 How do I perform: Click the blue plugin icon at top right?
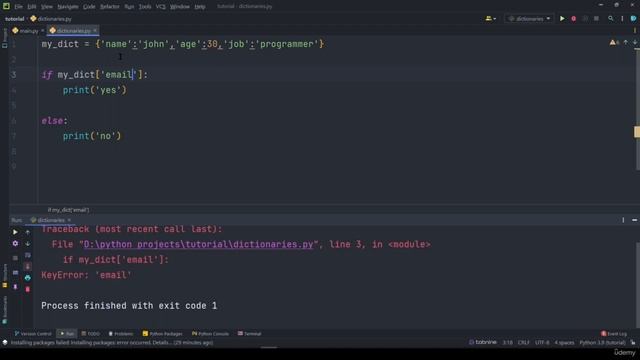633,18
